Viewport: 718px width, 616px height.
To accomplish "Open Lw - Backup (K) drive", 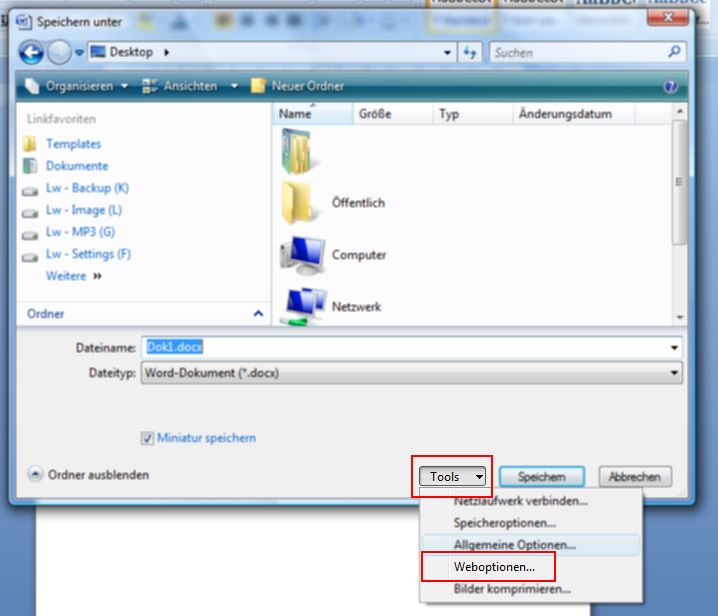I will pyautogui.click(x=87, y=188).
